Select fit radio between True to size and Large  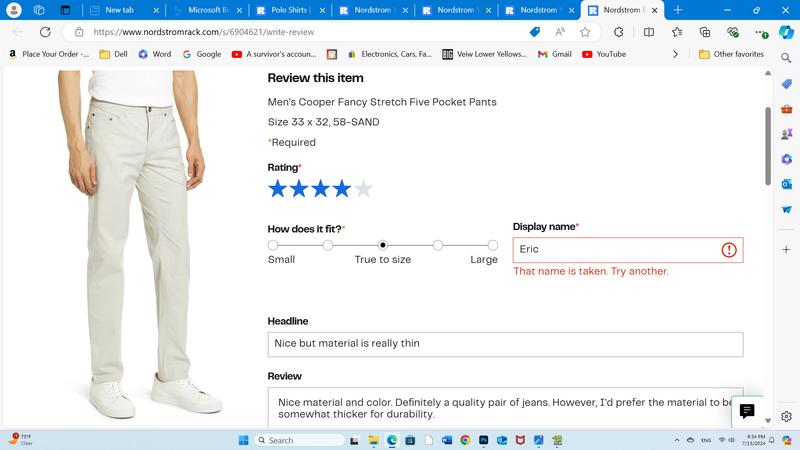[x=438, y=245]
